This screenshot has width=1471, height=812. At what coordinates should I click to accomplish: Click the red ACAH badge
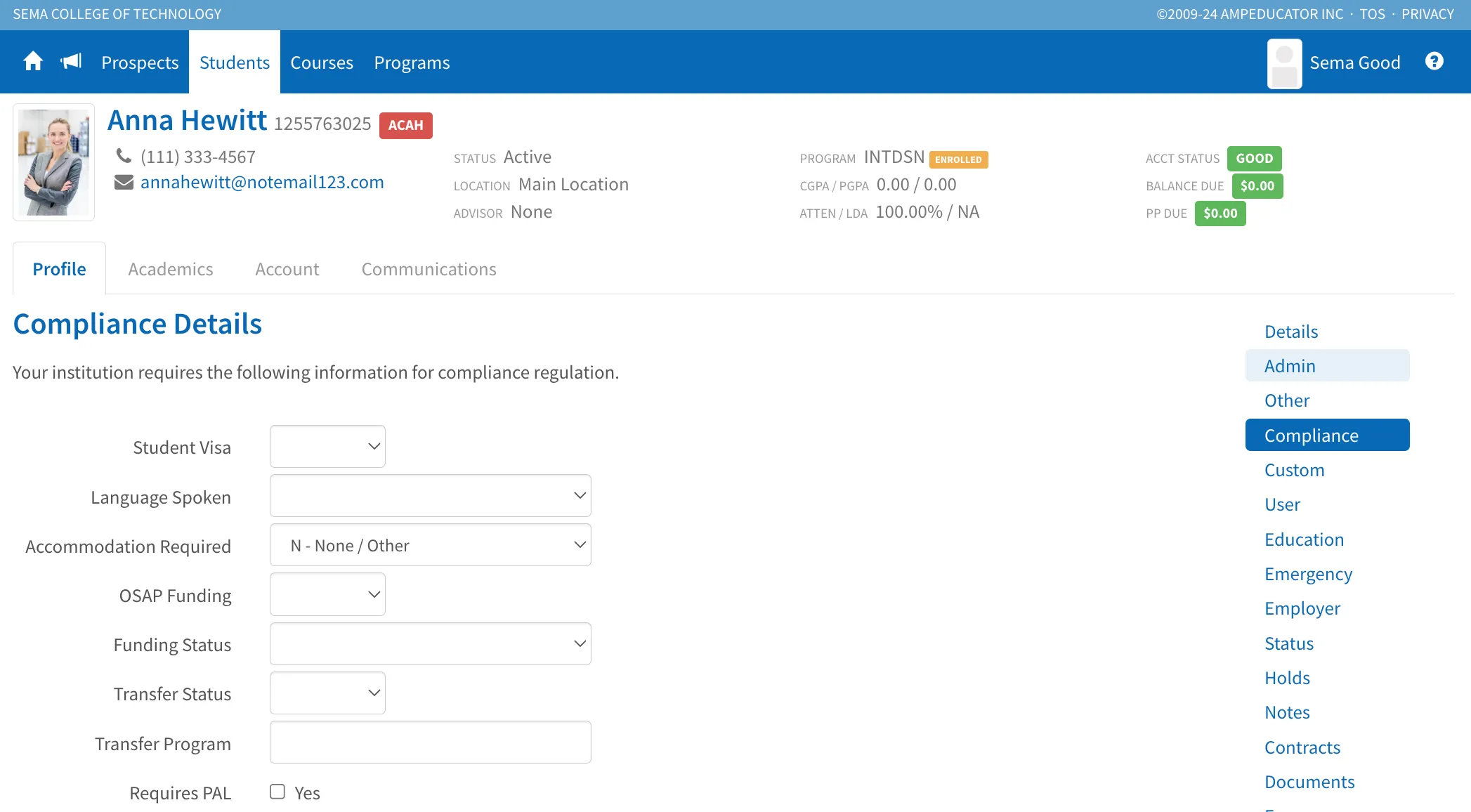click(x=406, y=125)
